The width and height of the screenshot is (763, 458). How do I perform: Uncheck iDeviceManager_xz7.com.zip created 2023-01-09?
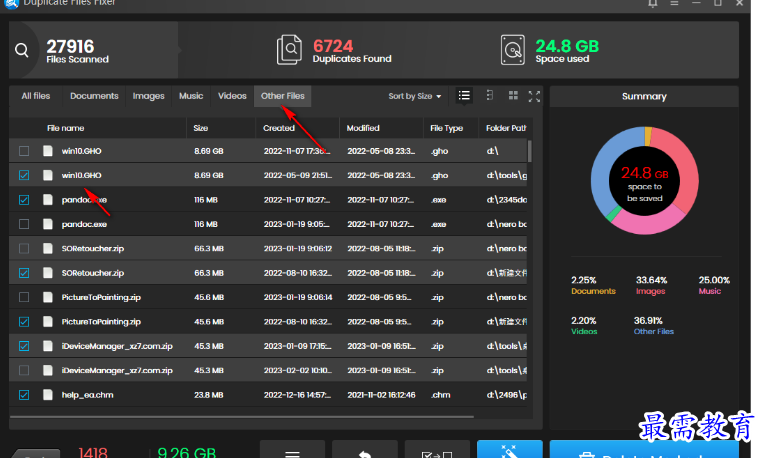click(24, 346)
